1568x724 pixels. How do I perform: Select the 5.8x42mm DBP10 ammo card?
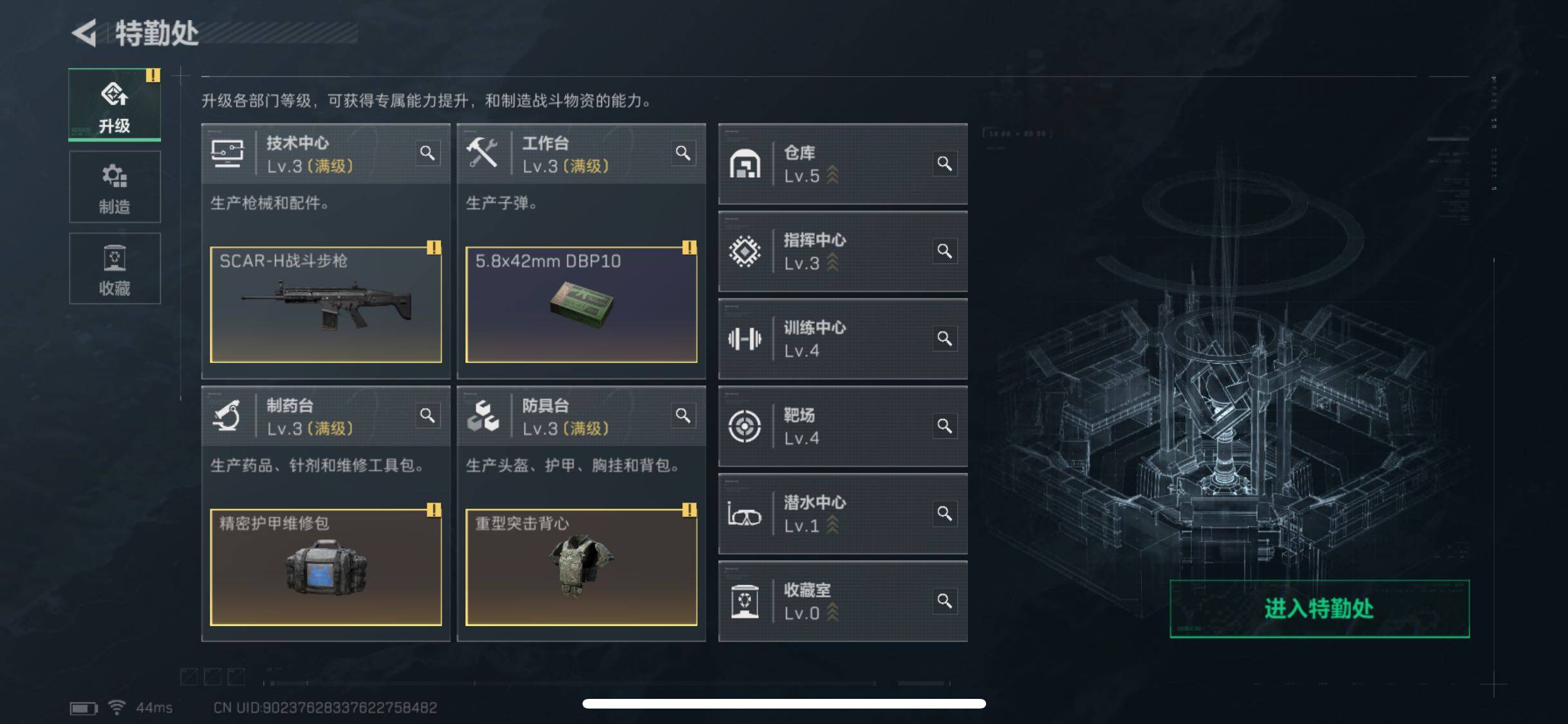[x=581, y=304]
